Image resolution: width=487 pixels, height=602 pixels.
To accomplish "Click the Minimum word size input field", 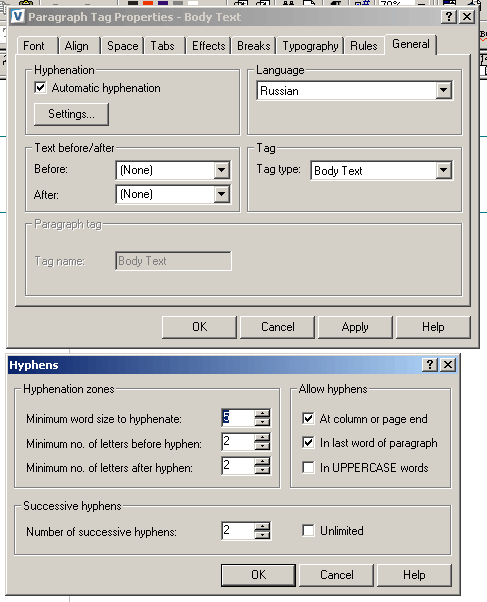I will tap(238, 418).
